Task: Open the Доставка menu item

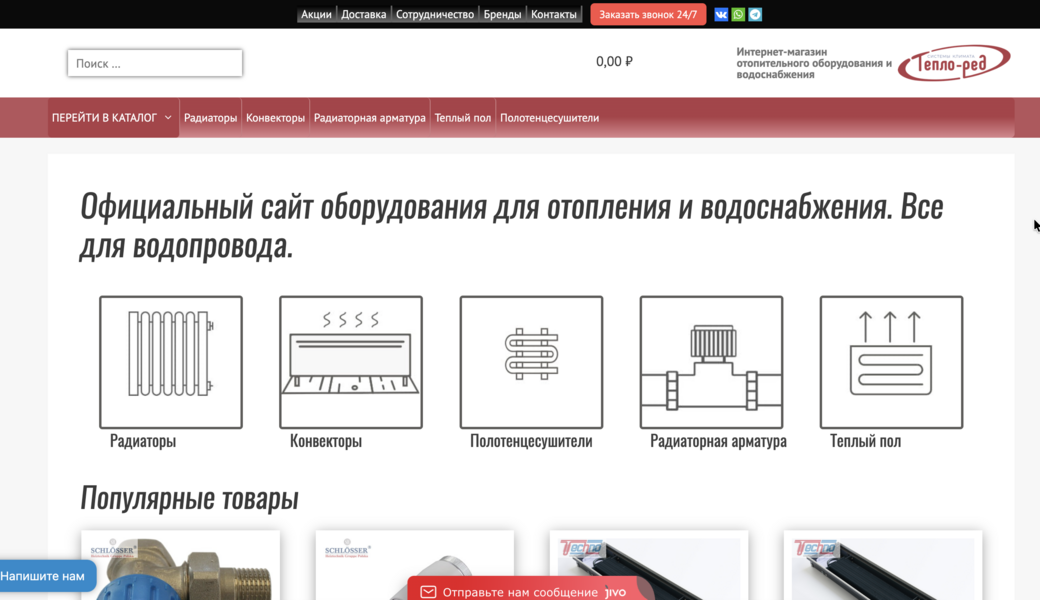Action: (363, 14)
